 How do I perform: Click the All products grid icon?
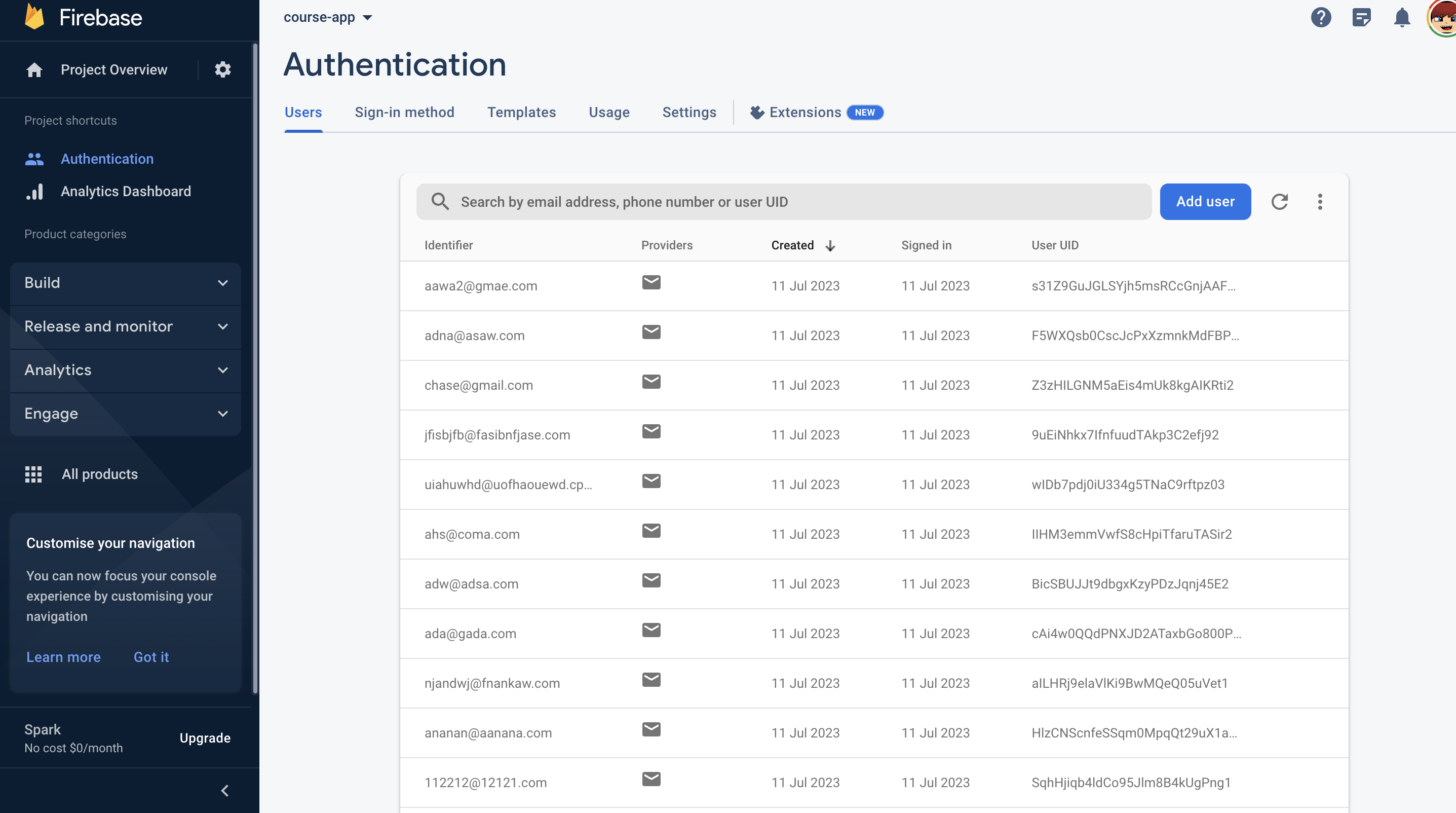33,474
